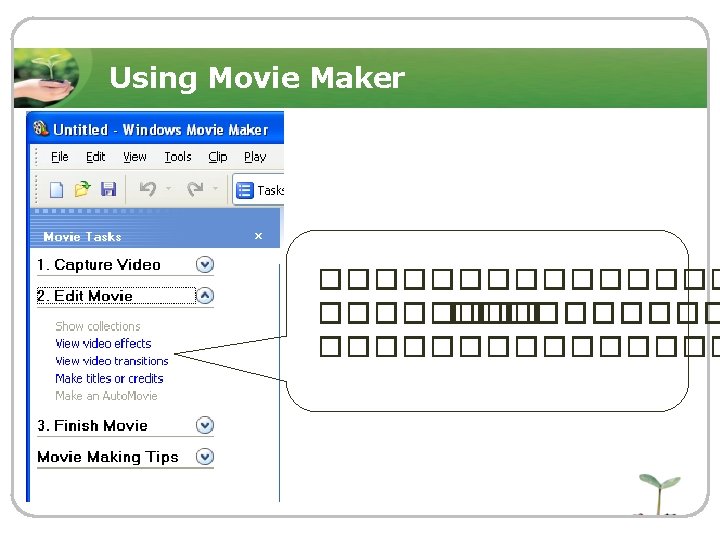Open the View video effects link
Viewport: 720px width, 540px height.
103,343
